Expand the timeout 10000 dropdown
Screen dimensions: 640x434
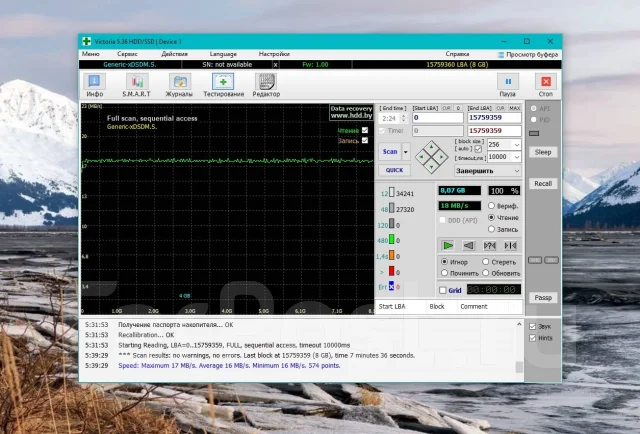pyautogui.click(x=517, y=157)
